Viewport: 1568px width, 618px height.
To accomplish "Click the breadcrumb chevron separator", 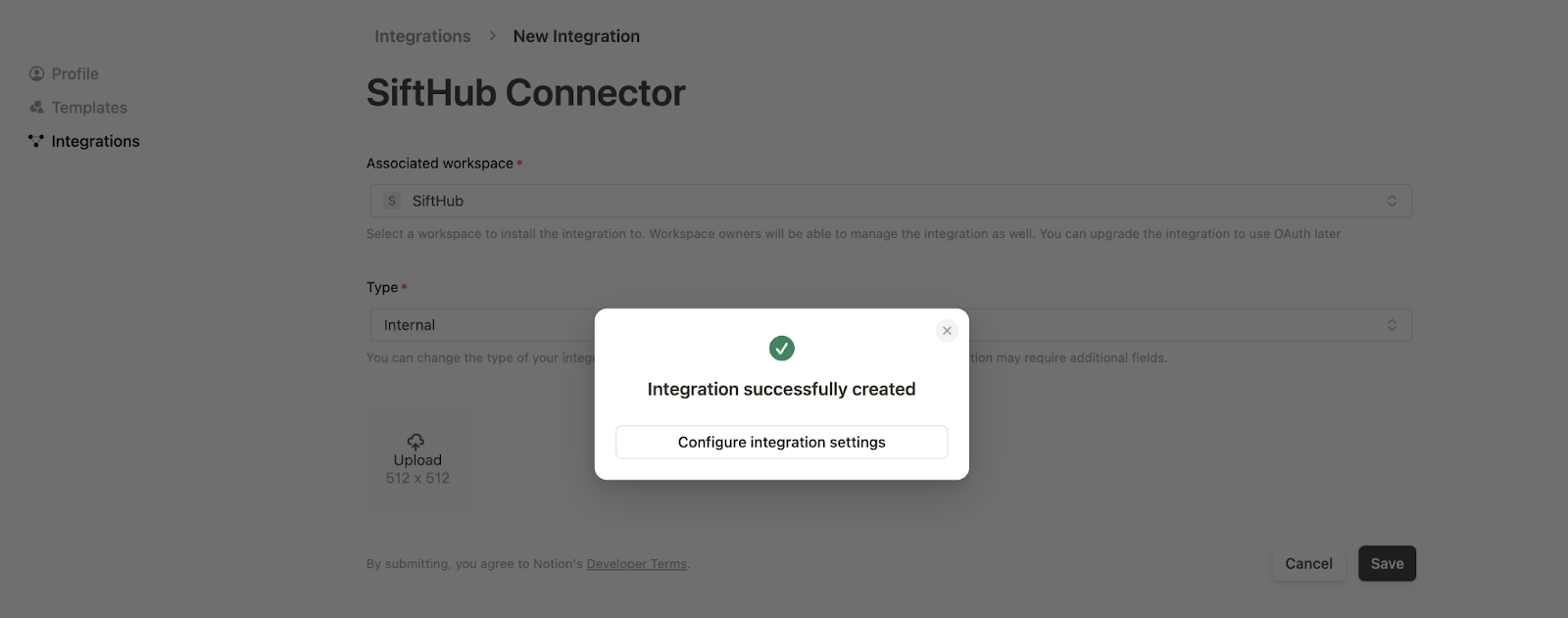I will tap(492, 36).
